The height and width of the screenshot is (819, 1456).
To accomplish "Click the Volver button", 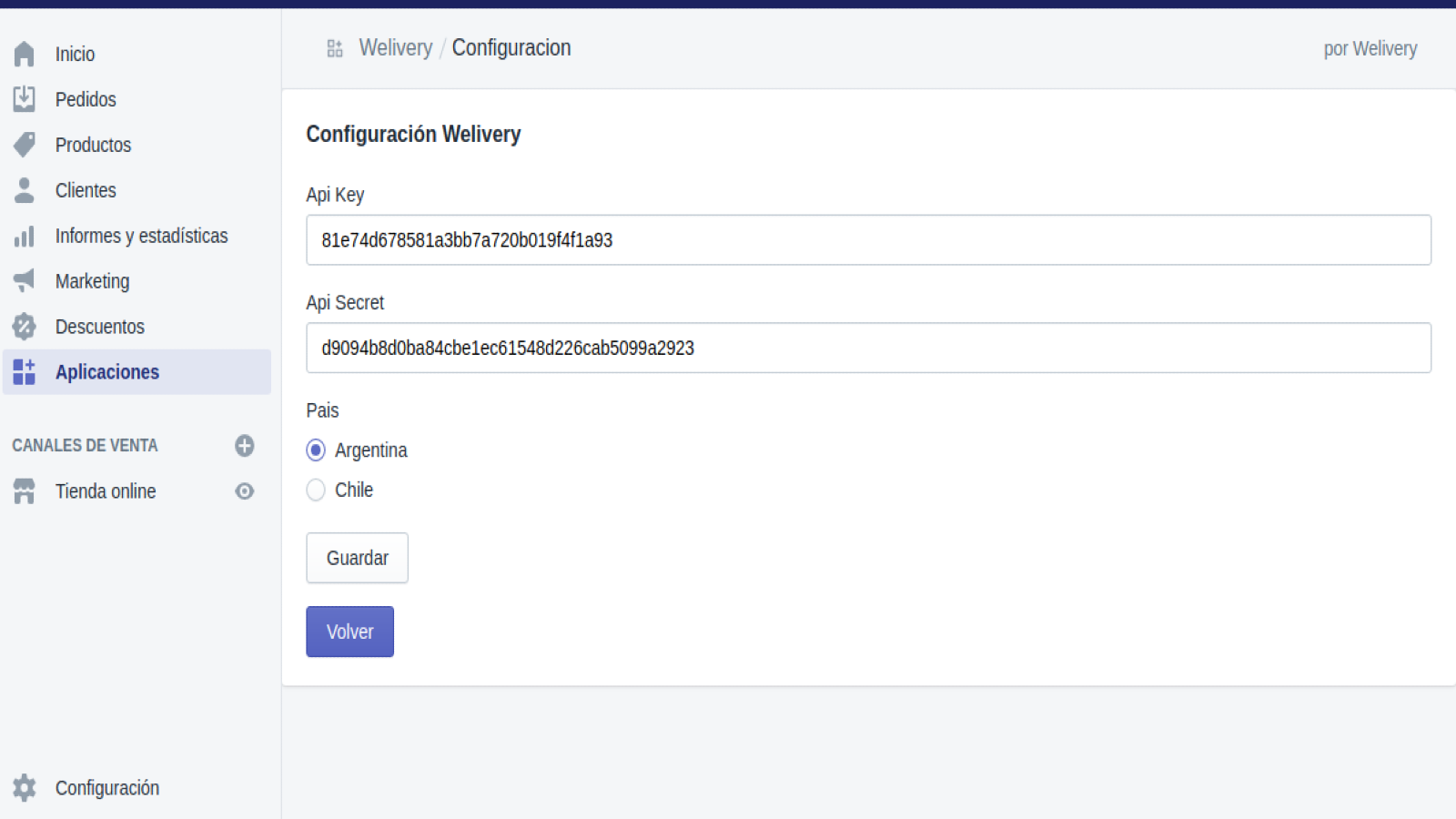I will (x=349, y=632).
